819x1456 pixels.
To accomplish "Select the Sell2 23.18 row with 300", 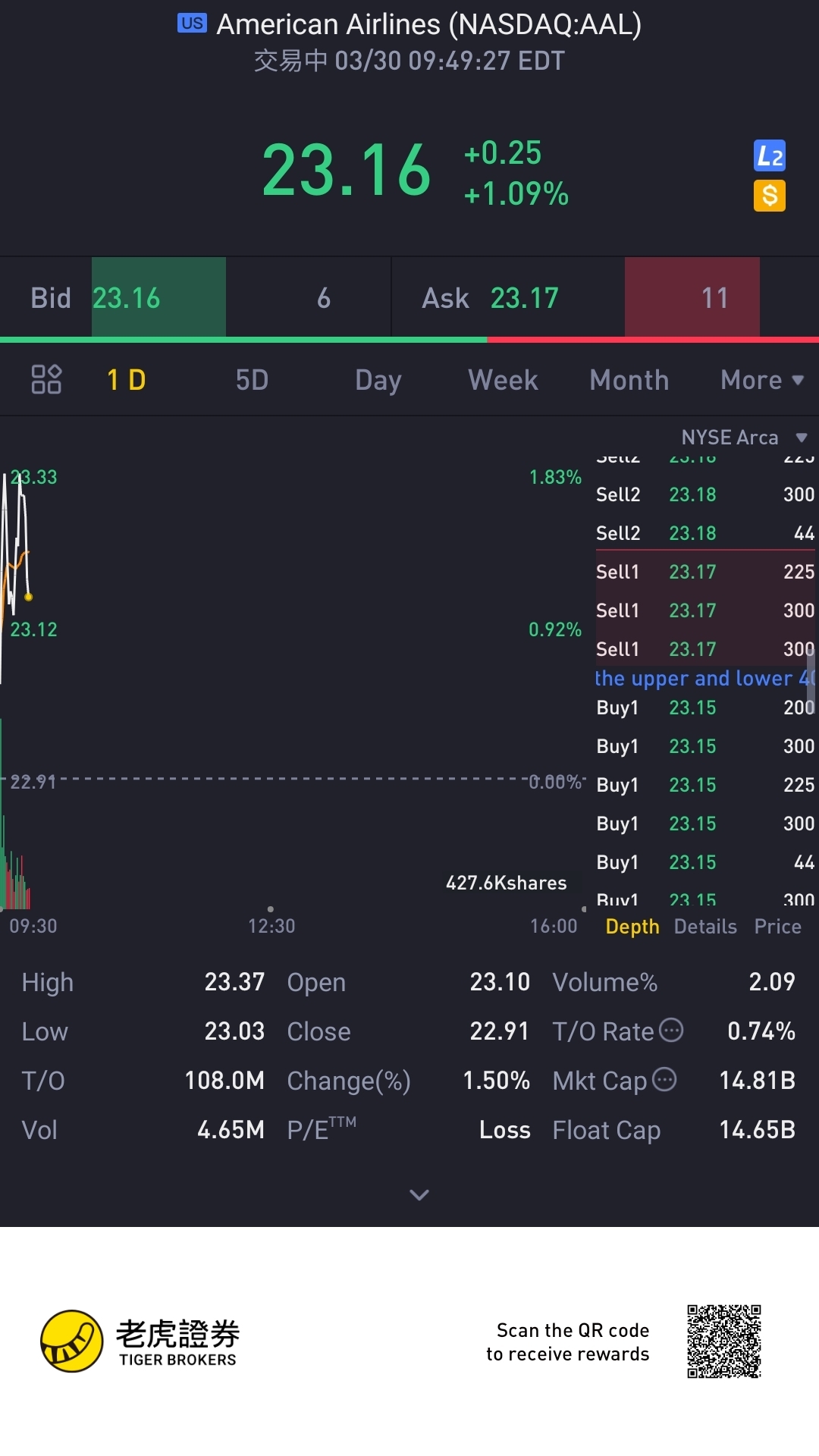I will pyautogui.click(x=705, y=494).
